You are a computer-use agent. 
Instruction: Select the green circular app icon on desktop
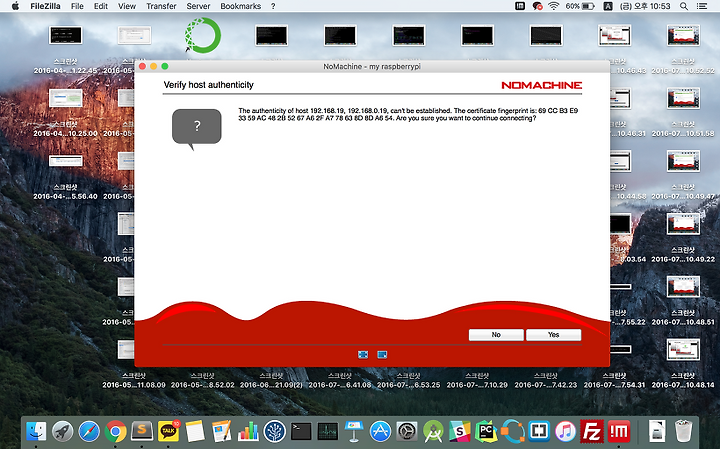[x=202, y=35]
